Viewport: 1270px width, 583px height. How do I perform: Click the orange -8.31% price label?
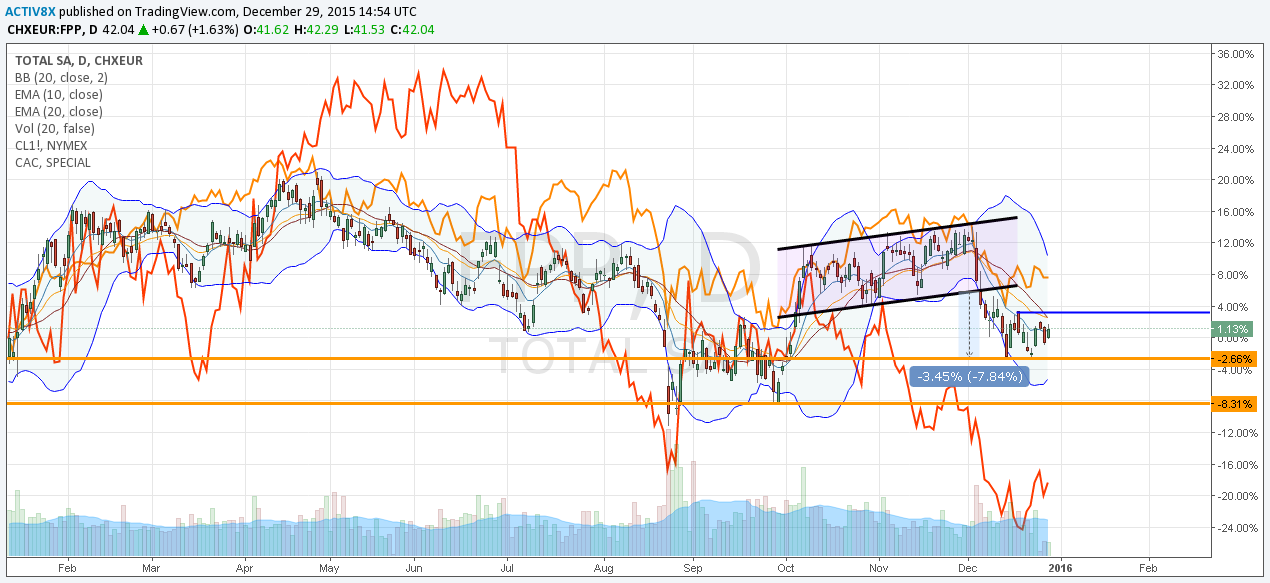[x=1234, y=404]
